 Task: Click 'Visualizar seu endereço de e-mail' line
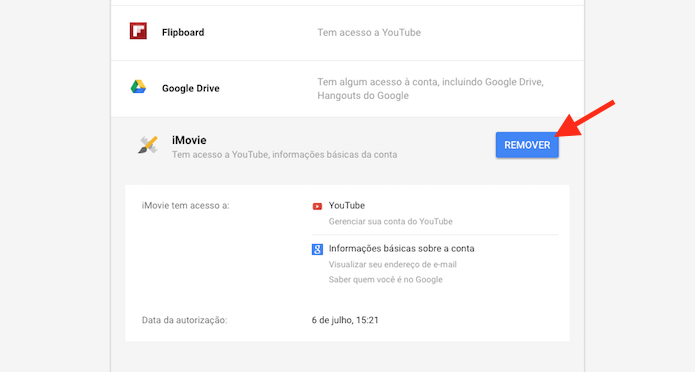point(392,264)
